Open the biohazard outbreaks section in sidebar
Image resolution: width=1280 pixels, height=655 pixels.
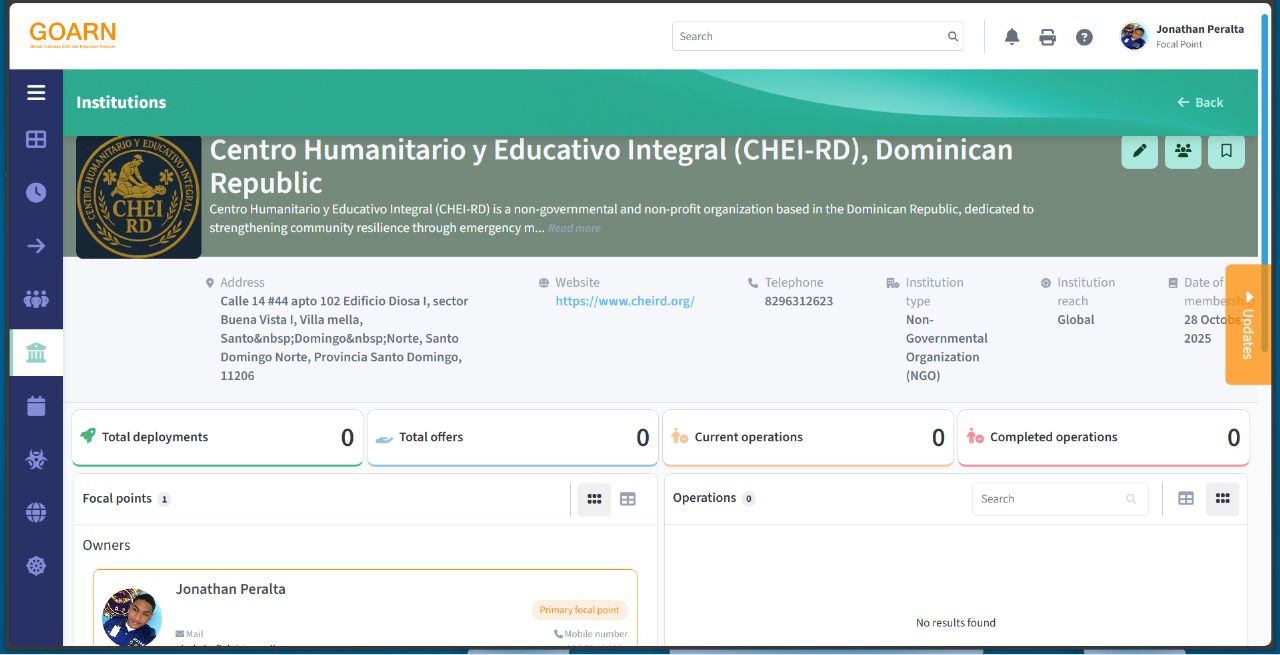[36, 459]
